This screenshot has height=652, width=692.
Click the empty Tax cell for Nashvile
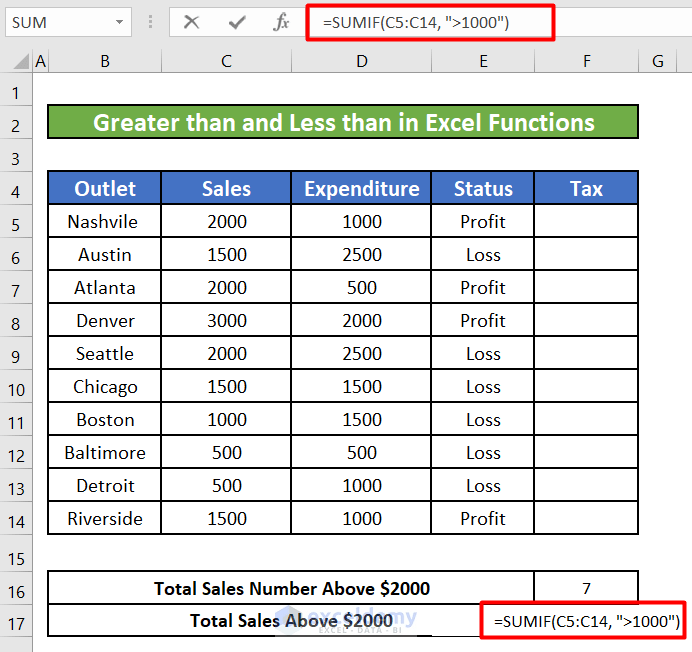[x=586, y=221]
